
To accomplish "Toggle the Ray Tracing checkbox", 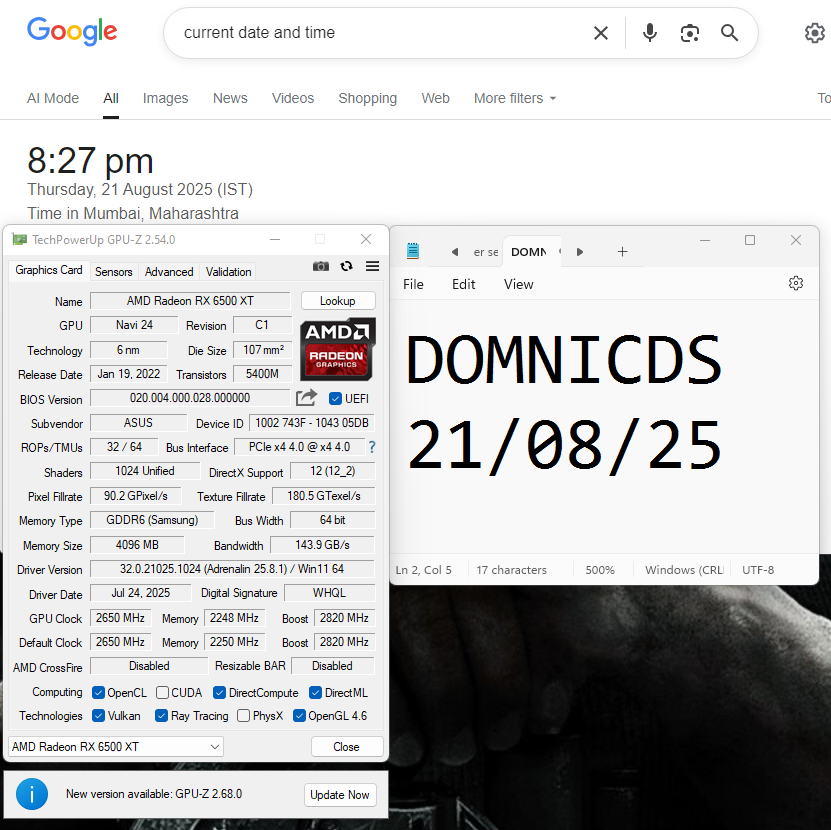I will pos(162,716).
